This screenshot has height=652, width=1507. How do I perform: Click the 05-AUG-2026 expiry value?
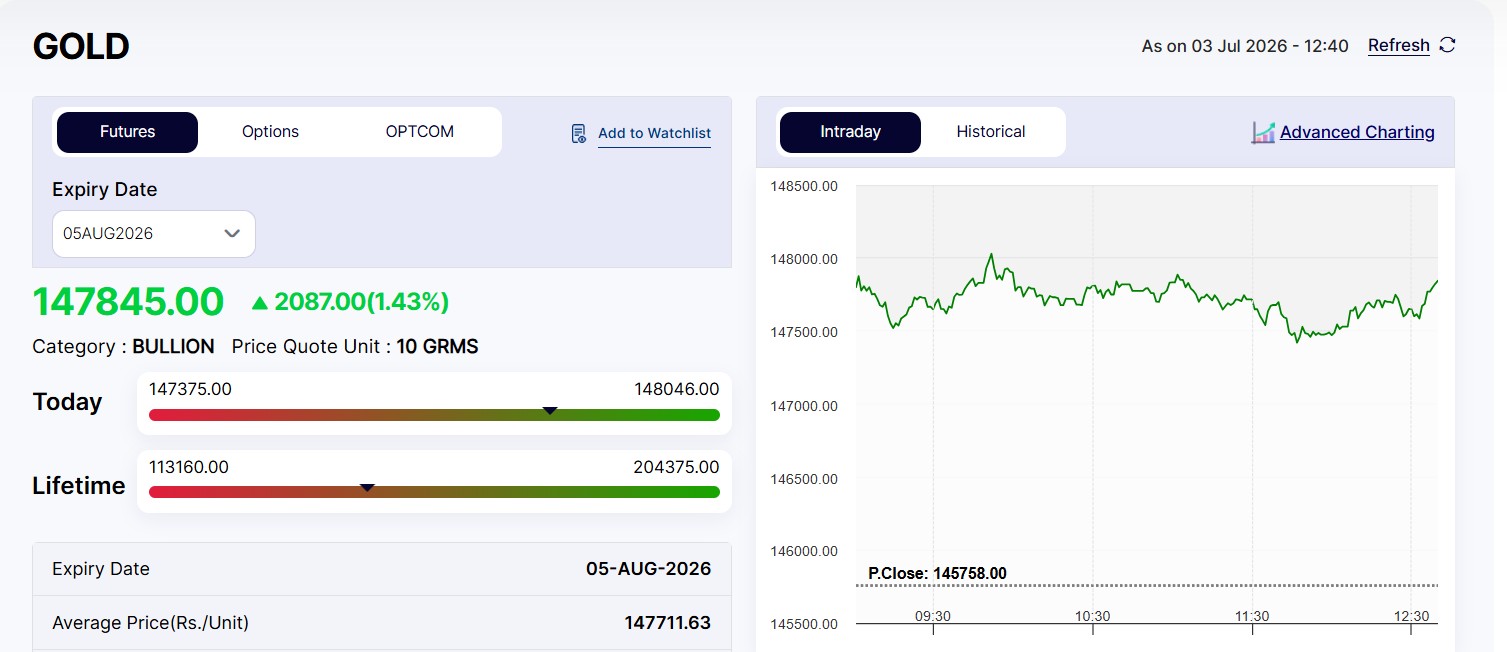(648, 569)
